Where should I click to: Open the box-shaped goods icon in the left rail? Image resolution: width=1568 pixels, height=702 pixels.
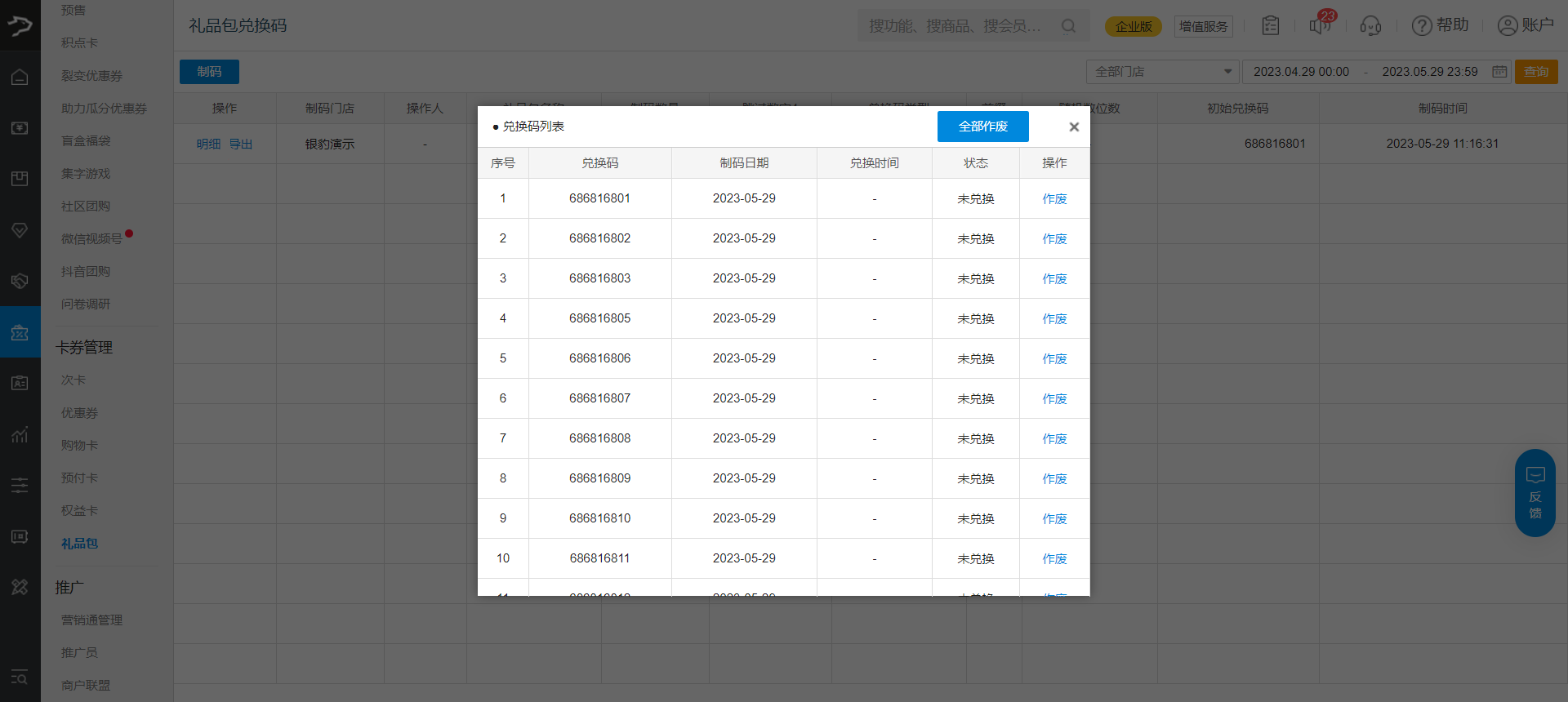(x=20, y=179)
